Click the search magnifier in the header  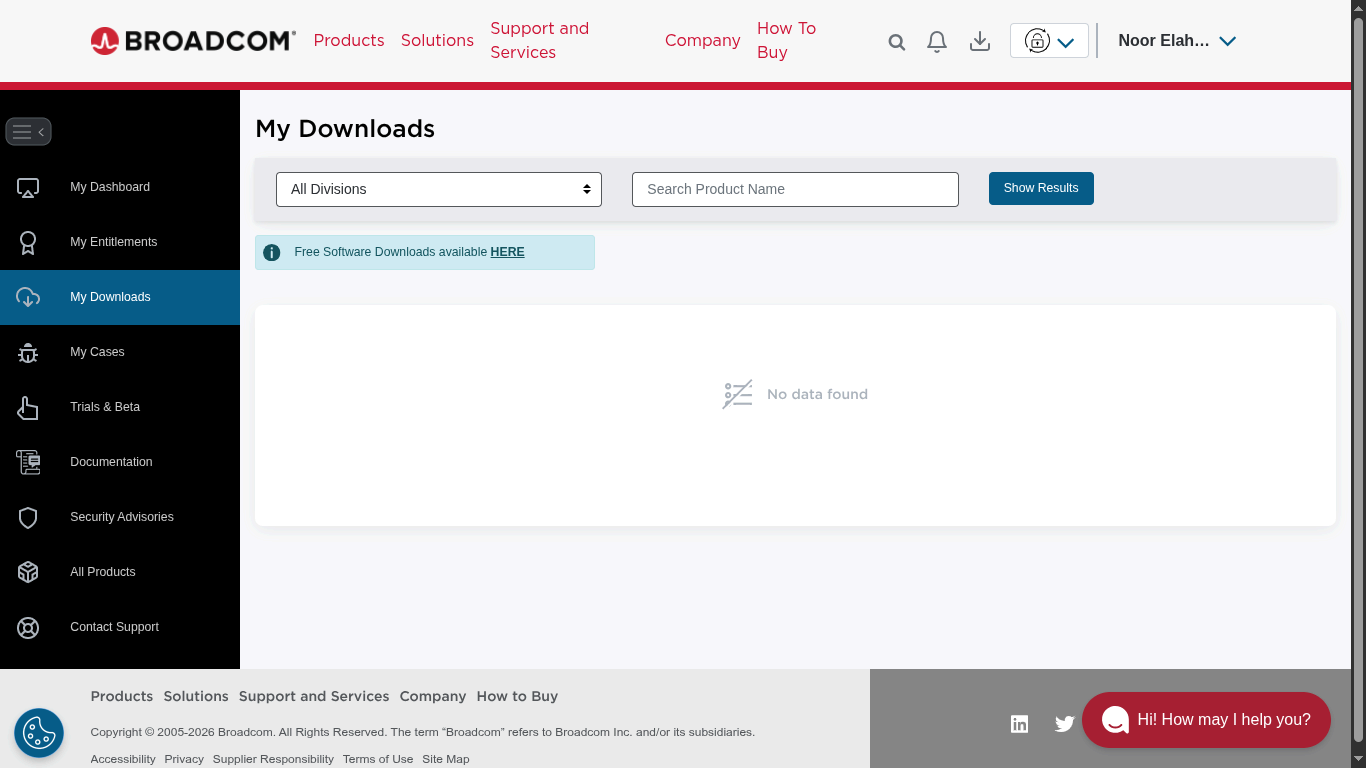(896, 41)
